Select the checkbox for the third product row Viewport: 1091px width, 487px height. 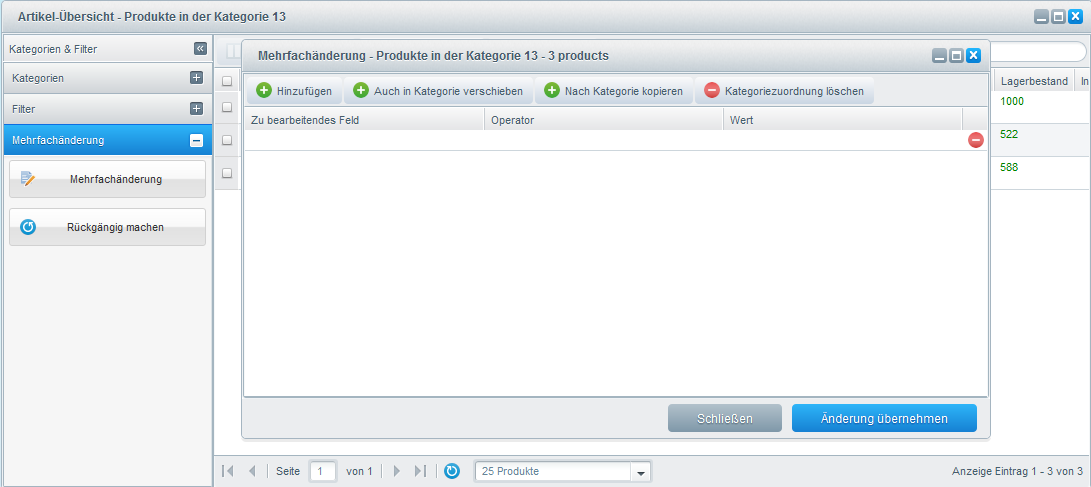(227, 173)
